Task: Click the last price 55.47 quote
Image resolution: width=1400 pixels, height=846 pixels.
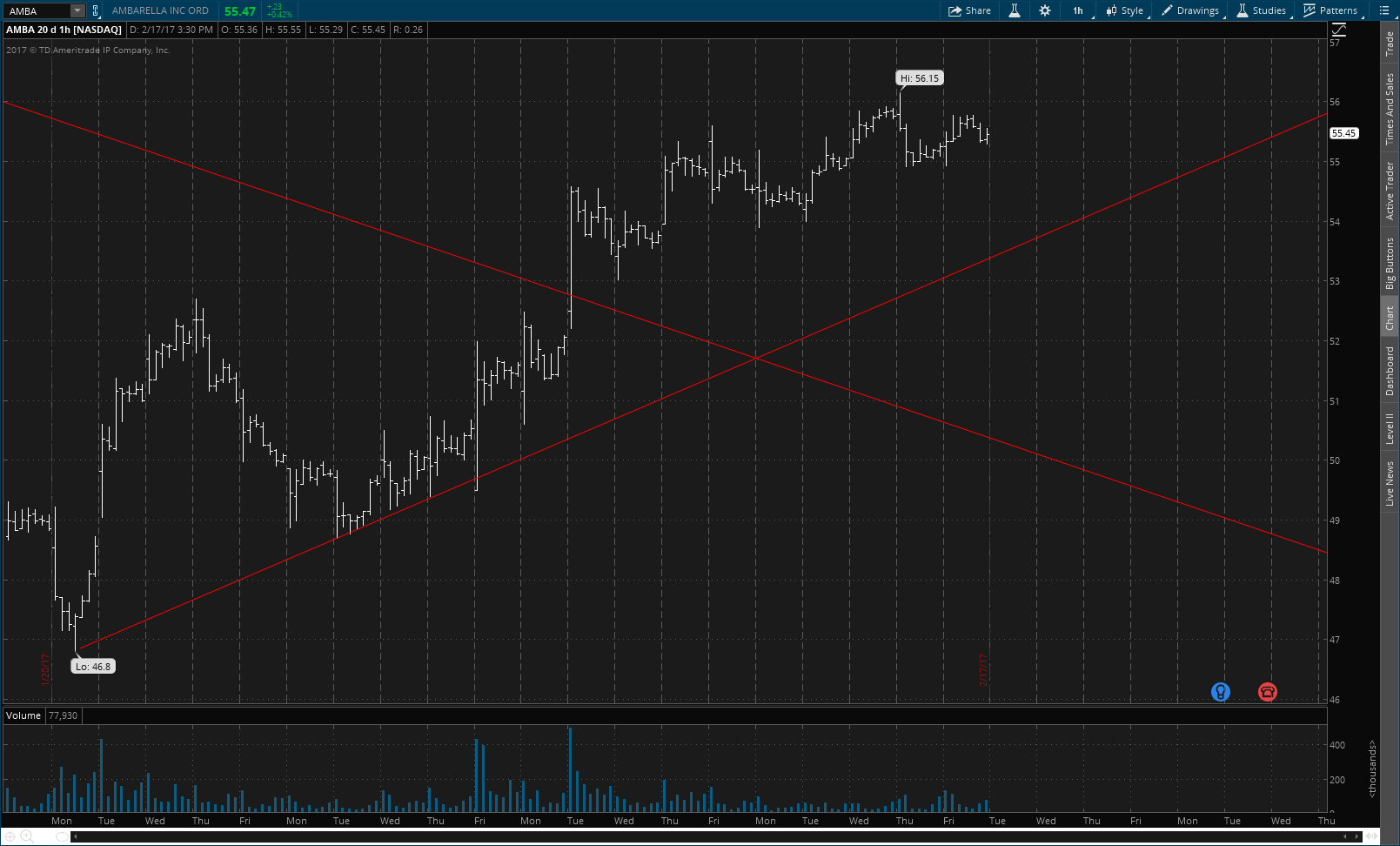Action: [x=240, y=11]
